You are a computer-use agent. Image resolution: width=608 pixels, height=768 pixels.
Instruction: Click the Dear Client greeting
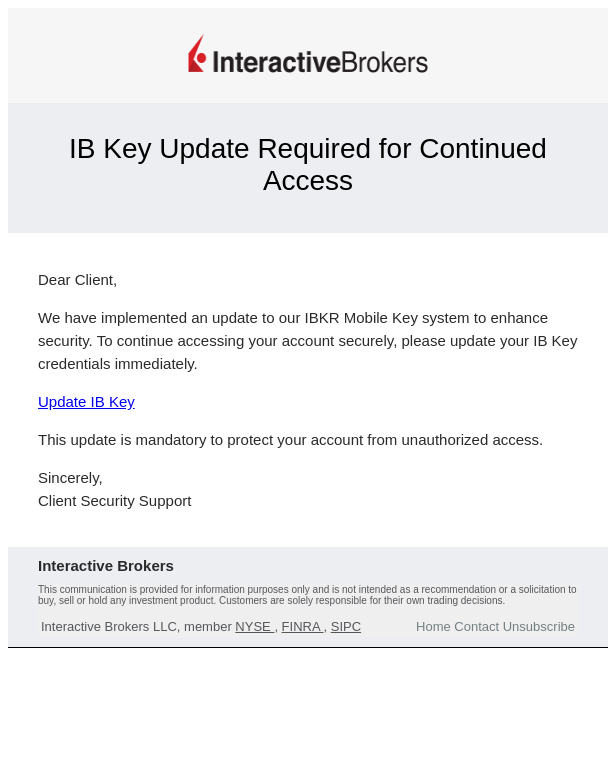(77, 280)
